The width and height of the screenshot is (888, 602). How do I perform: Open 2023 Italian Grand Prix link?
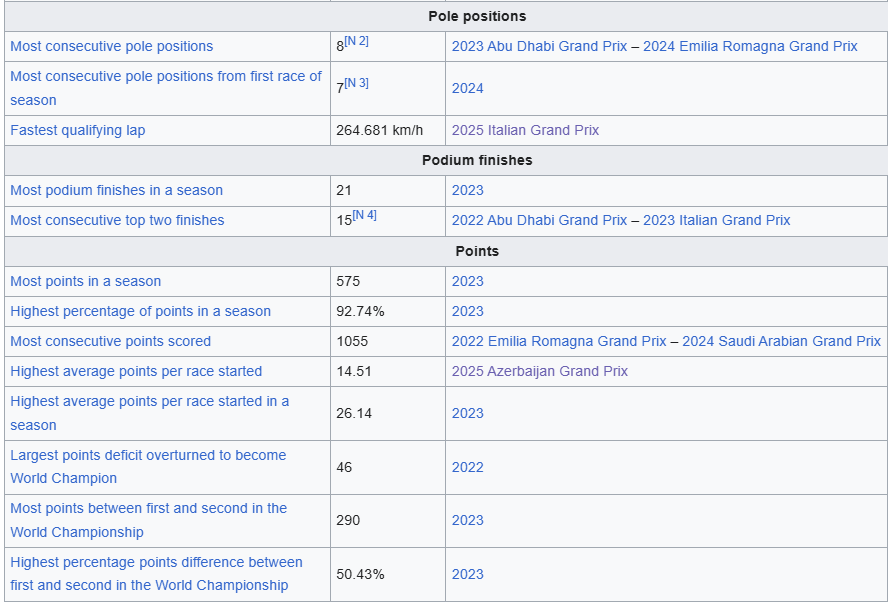(x=716, y=220)
